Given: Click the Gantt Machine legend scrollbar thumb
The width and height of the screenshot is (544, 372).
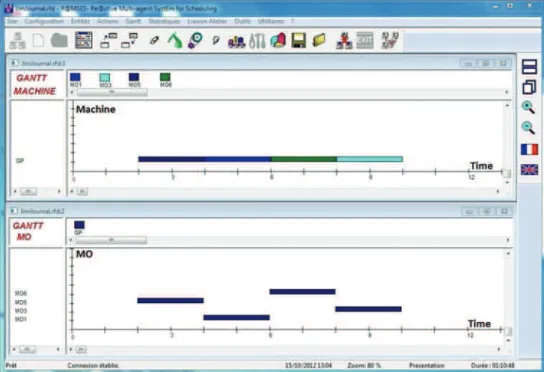Looking at the screenshot, I should [112, 92].
